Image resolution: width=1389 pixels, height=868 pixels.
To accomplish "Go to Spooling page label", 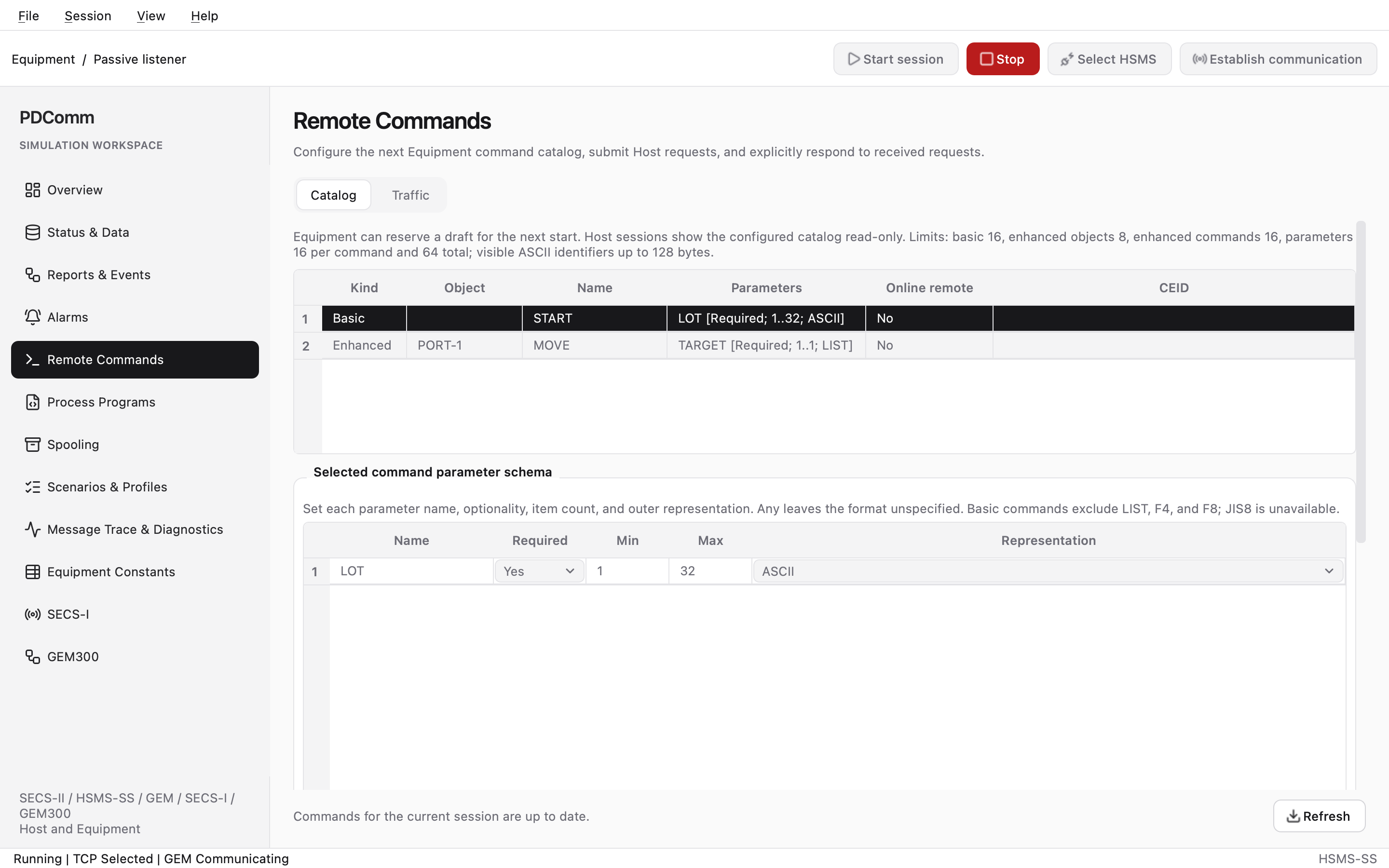I will (73, 445).
